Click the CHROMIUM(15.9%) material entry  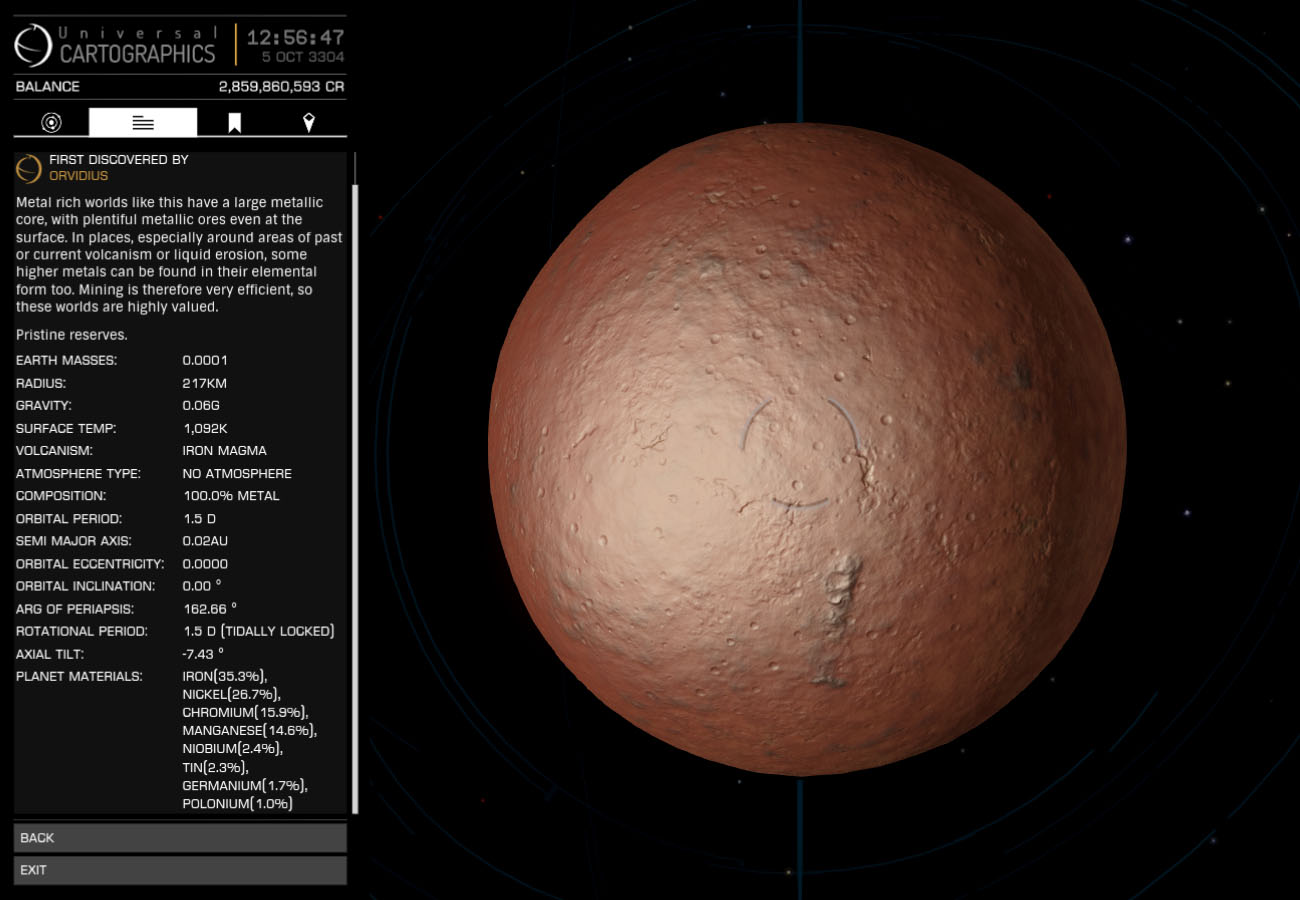(245, 712)
